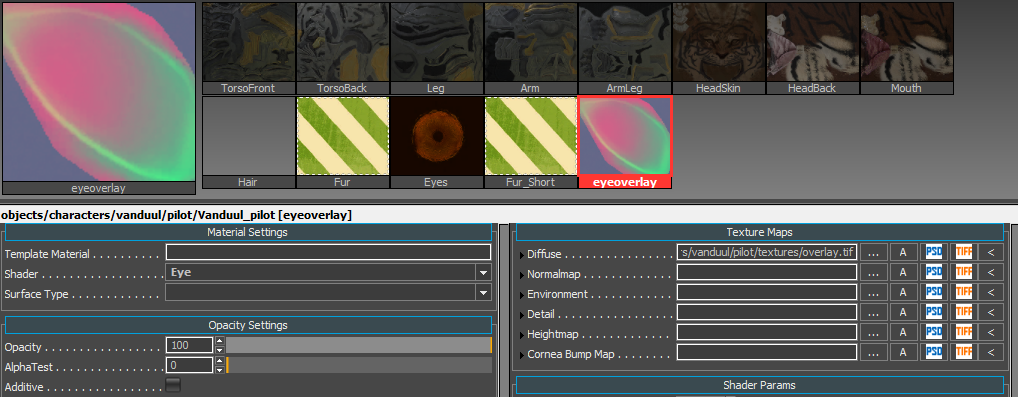
Task: Click TIFF icon for Cornea Bump Map
Action: pos(964,353)
